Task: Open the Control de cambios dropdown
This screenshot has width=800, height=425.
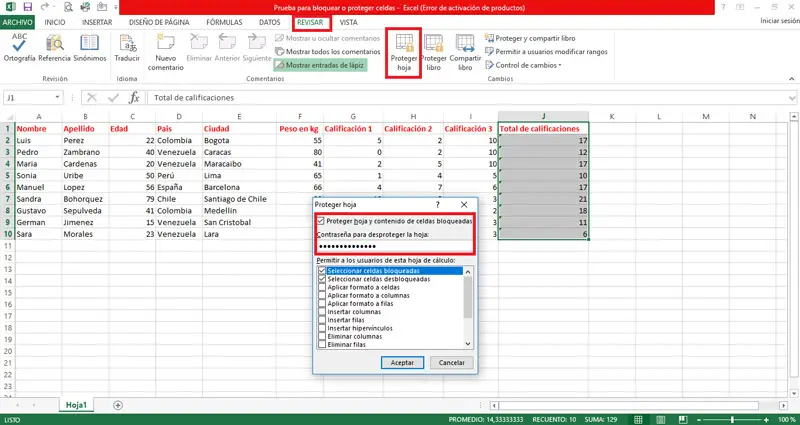Action: pos(523,65)
